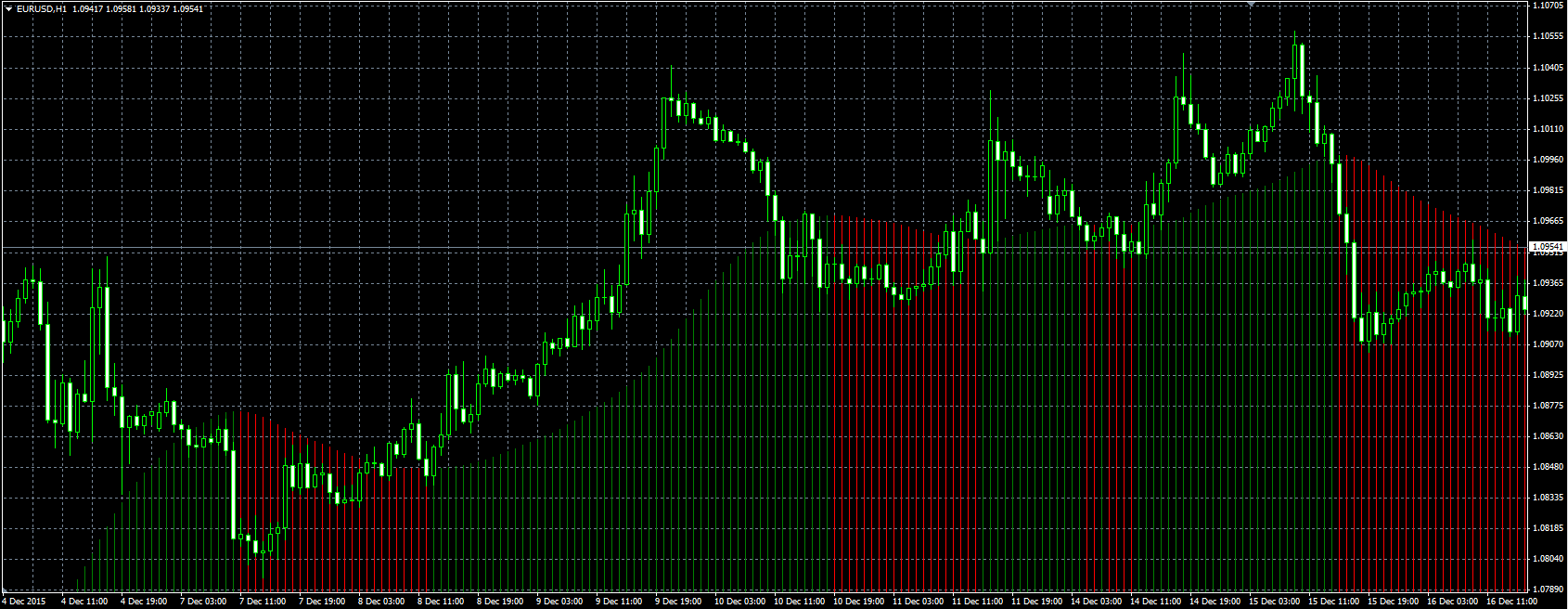Click the 11 Dec 11:00 time label
1568x609 pixels.
click(977, 602)
